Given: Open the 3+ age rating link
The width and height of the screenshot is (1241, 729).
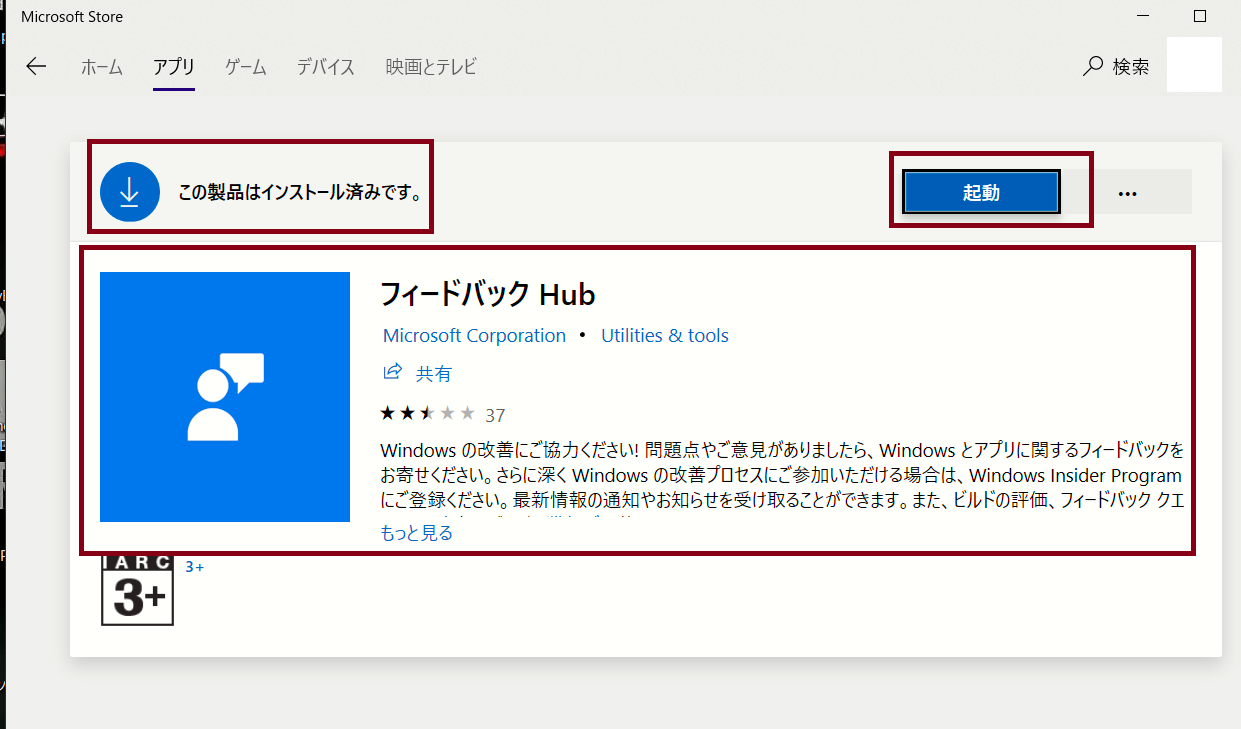Looking at the screenshot, I should (195, 567).
